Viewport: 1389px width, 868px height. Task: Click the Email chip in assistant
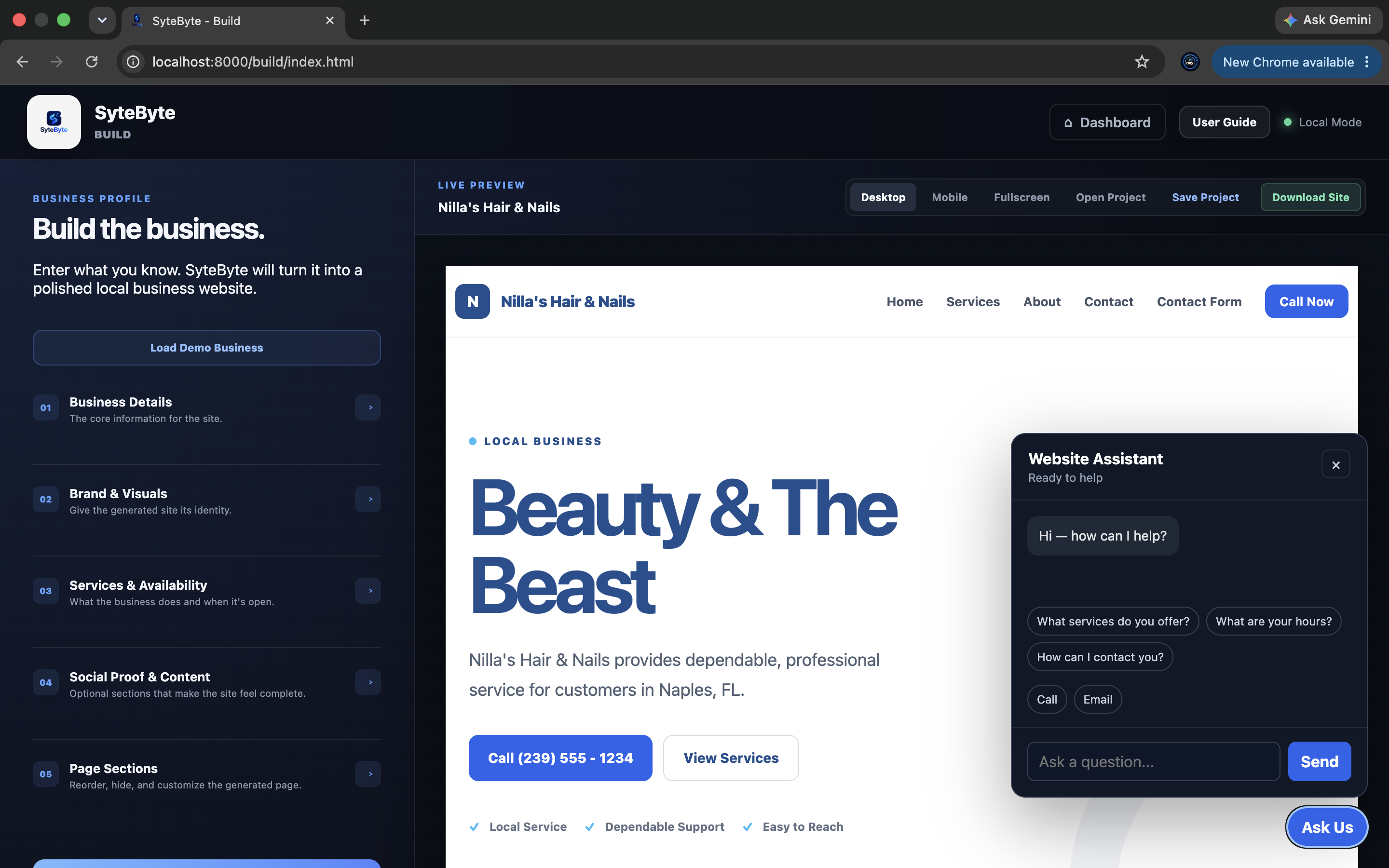click(x=1097, y=699)
